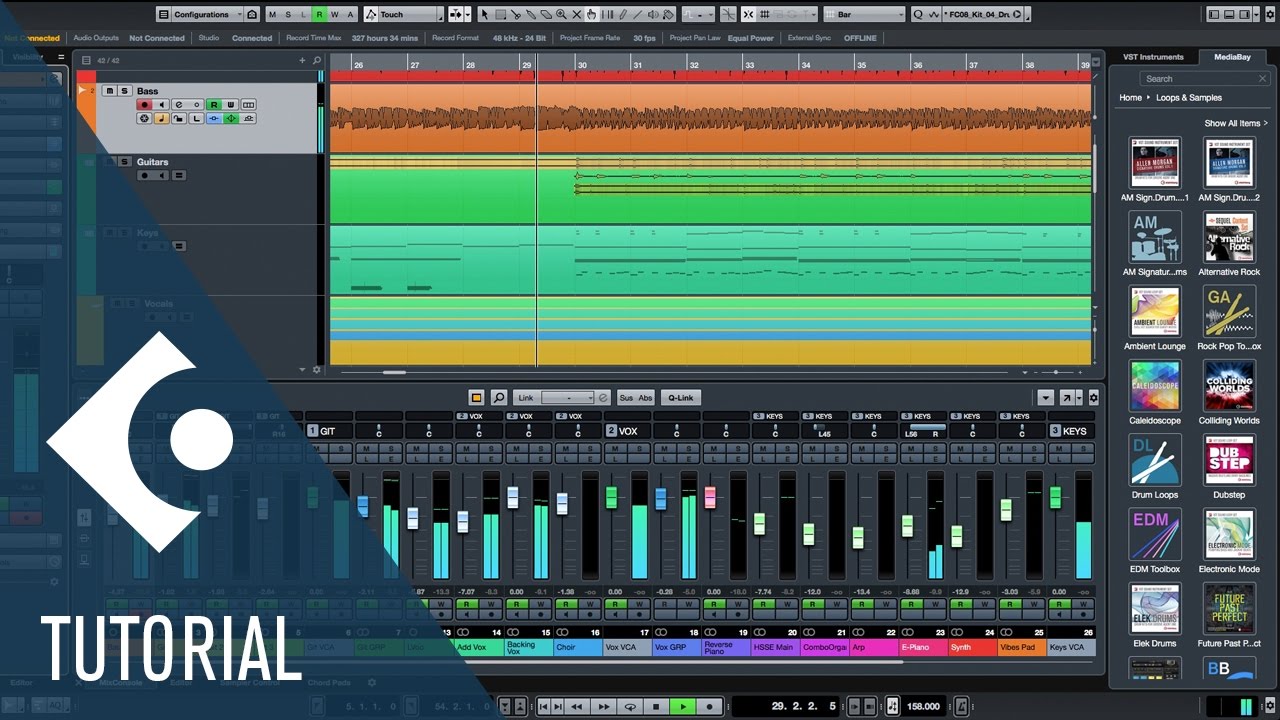Open MixConsole rack selector down arrow

(x=1046, y=397)
